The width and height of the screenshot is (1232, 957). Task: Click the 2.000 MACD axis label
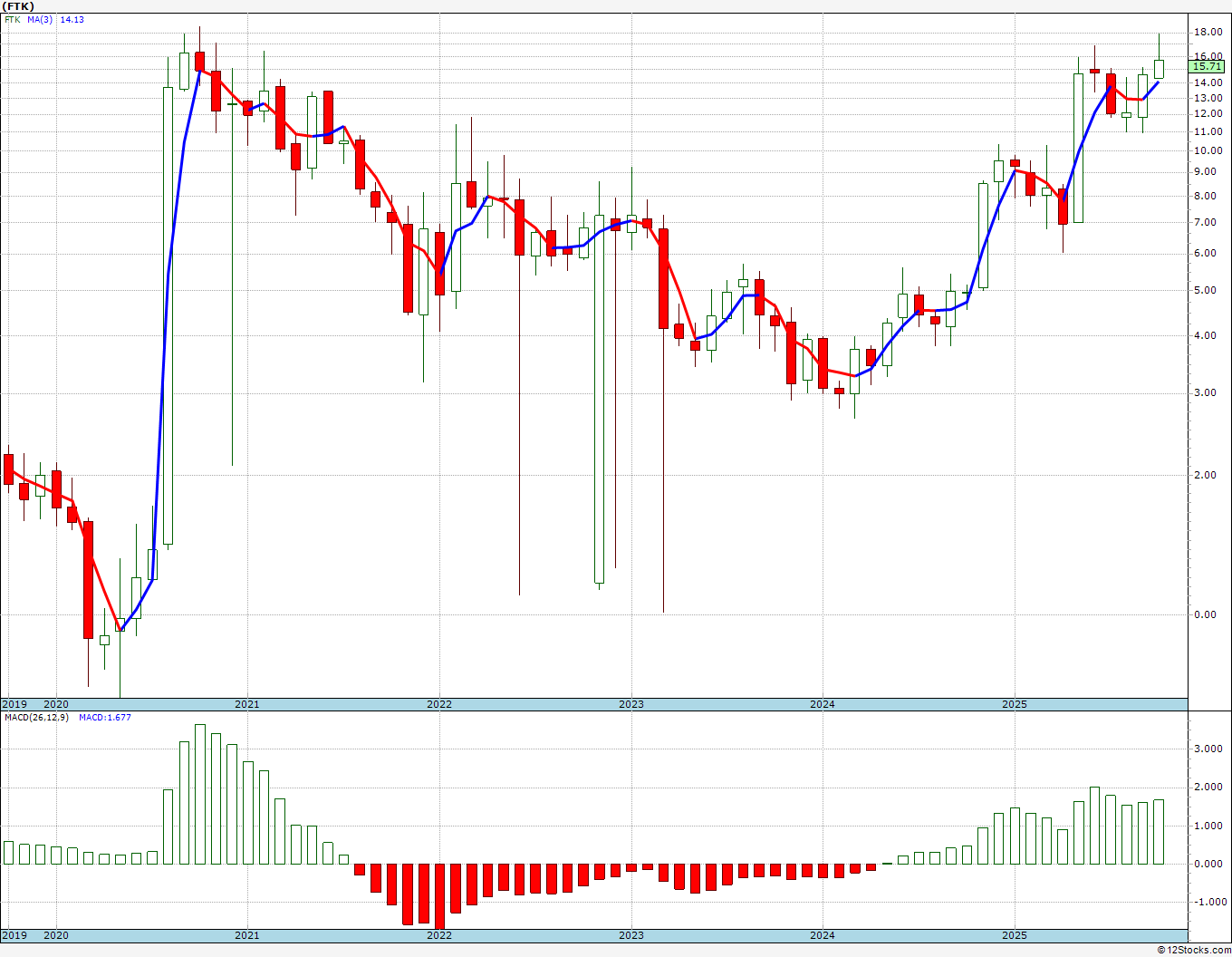[1210, 787]
